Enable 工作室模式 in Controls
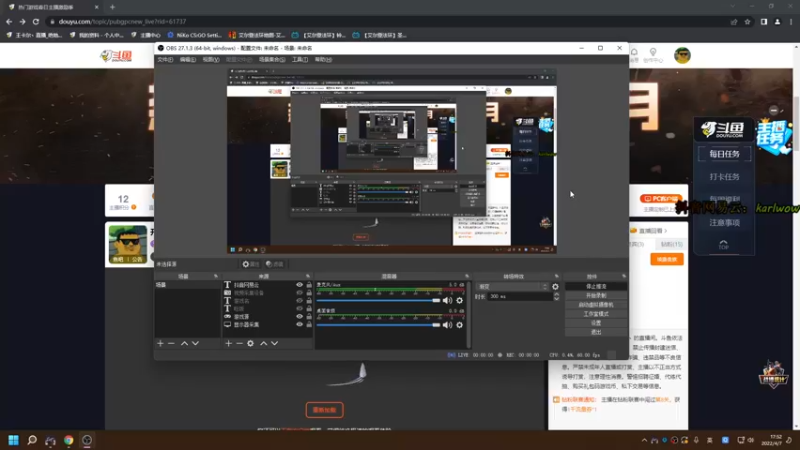This screenshot has height=450, width=800. [x=596, y=314]
